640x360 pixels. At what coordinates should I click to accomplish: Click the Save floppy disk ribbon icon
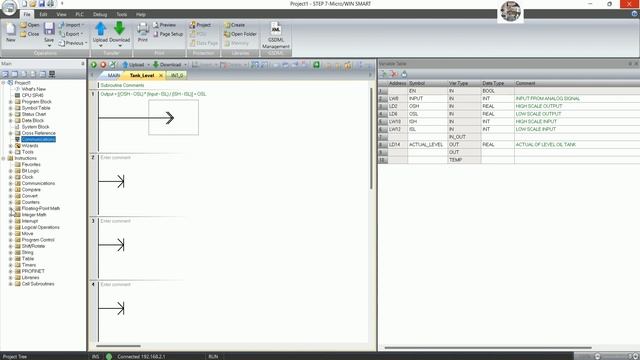click(x=49, y=29)
